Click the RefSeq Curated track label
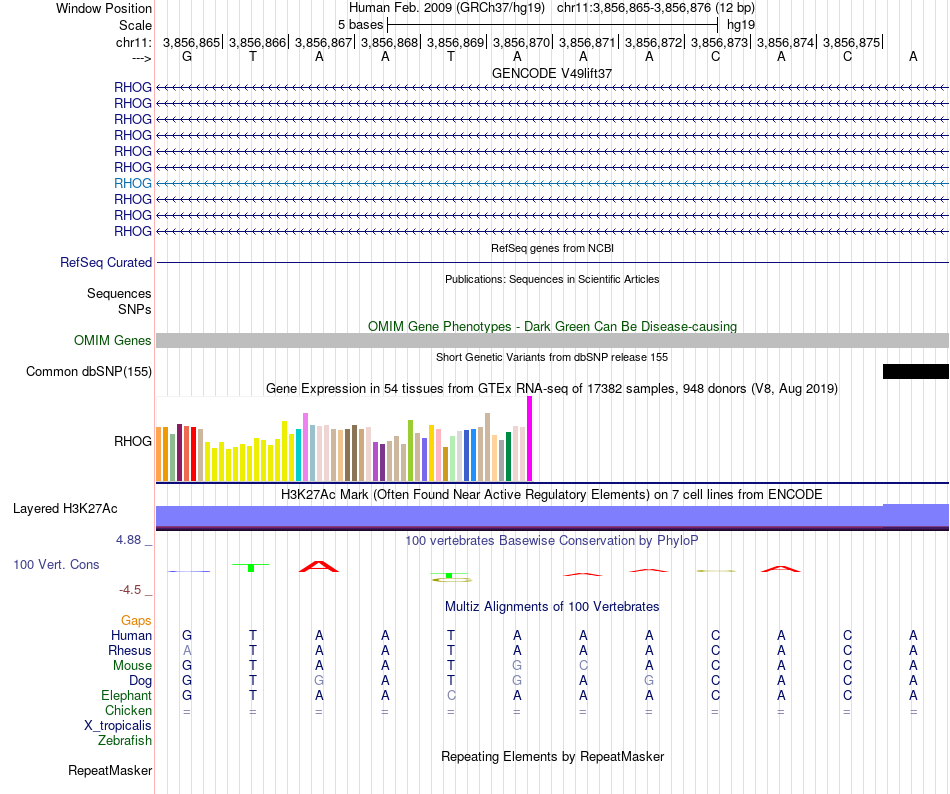The width and height of the screenshot is (950, 794). (106, 262)
